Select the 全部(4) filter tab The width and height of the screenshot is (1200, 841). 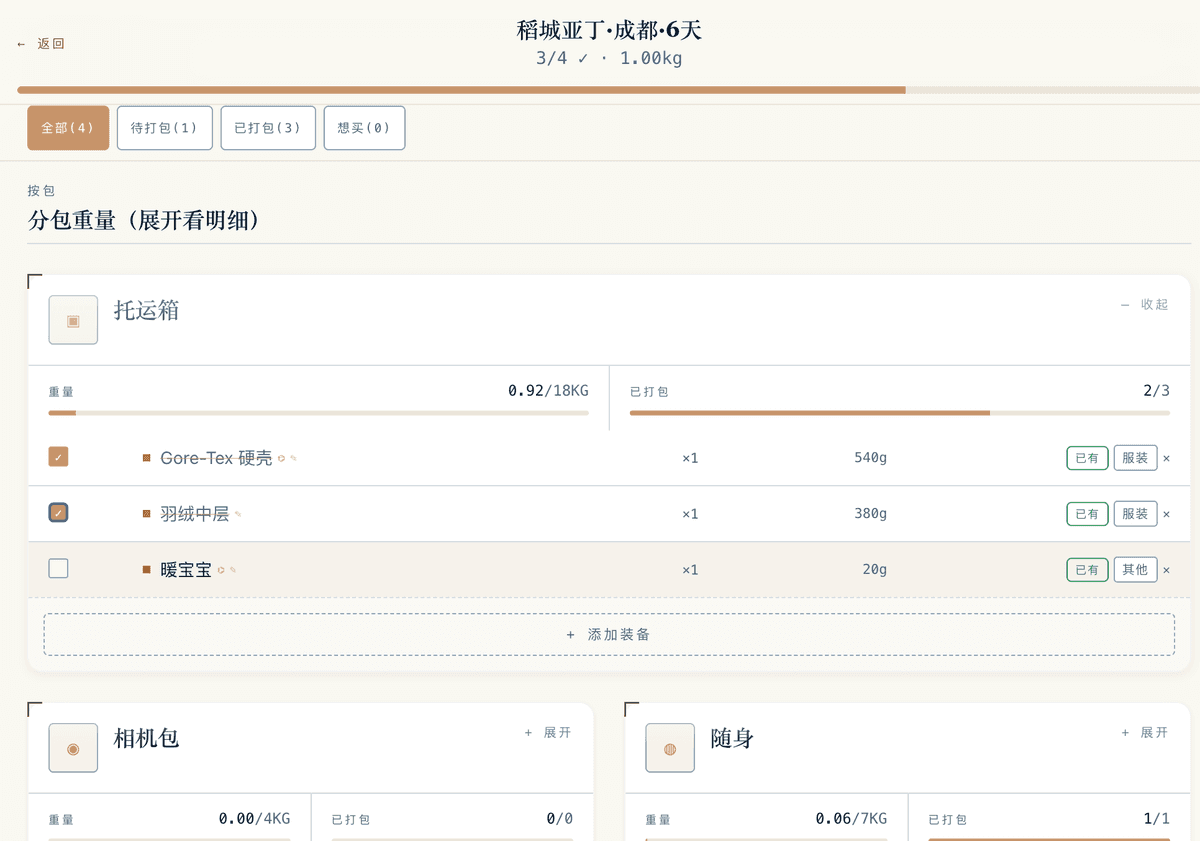(68, 128)
